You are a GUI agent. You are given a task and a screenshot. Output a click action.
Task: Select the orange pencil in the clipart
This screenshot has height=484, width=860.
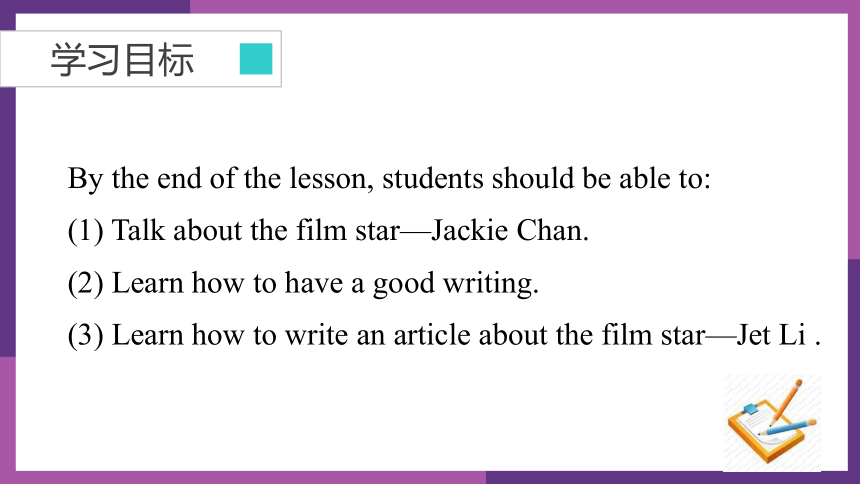pyautogui.click(x=787, y=402)
